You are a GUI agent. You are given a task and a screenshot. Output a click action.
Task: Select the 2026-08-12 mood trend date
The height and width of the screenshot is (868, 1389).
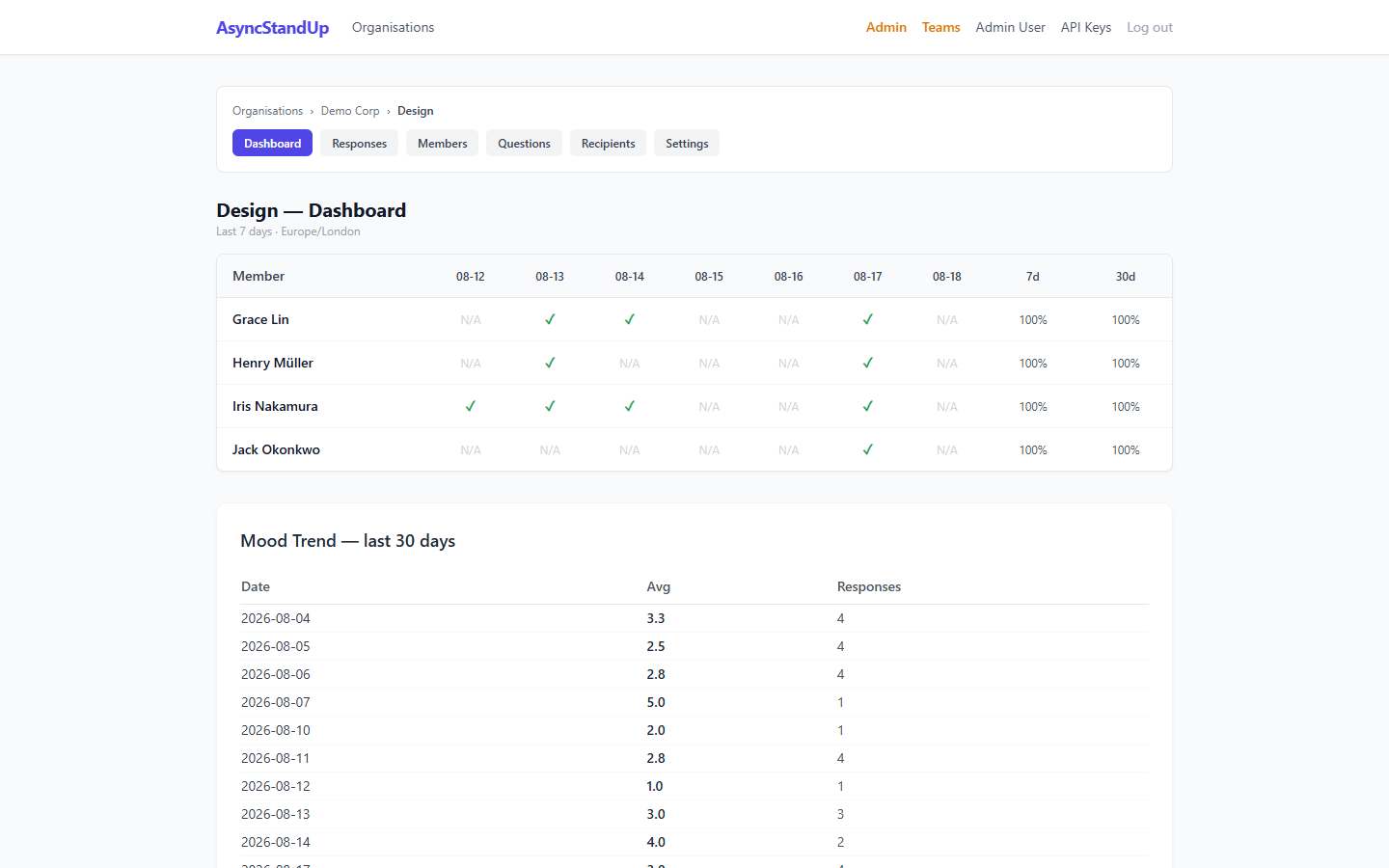pos(276,786)
